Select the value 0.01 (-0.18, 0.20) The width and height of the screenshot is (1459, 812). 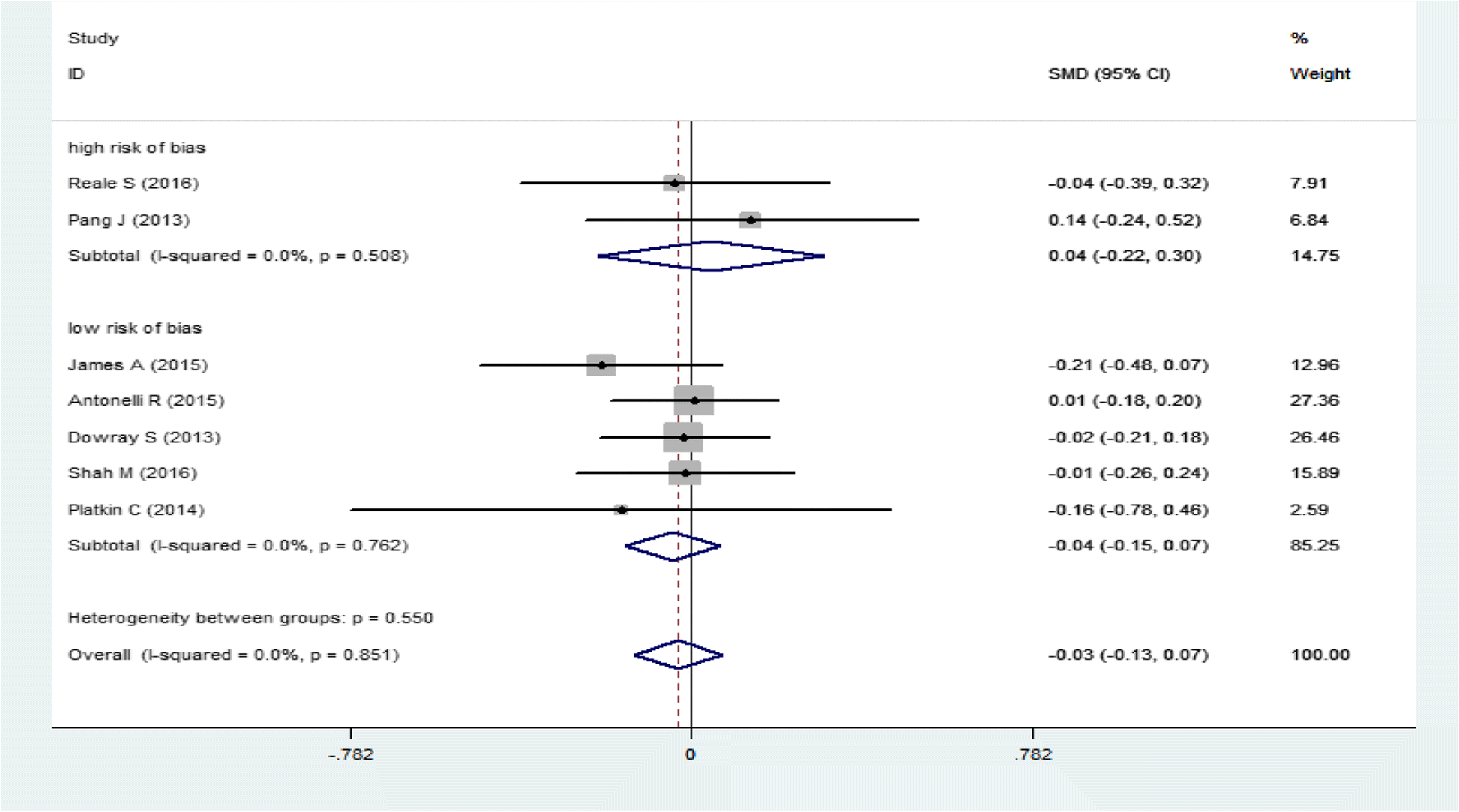point(1125,400)
